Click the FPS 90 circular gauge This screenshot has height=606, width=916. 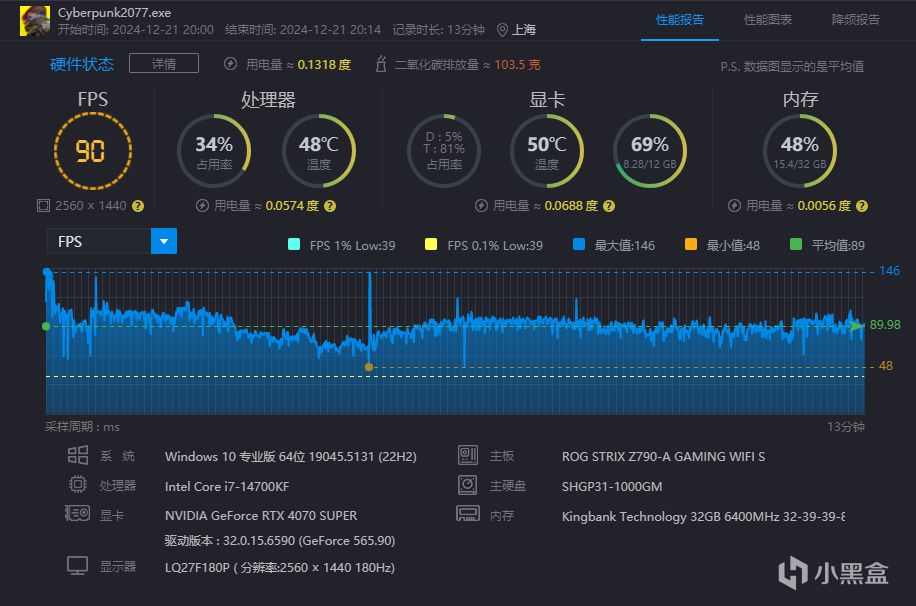pyautogui.click(x=92, y=151)
